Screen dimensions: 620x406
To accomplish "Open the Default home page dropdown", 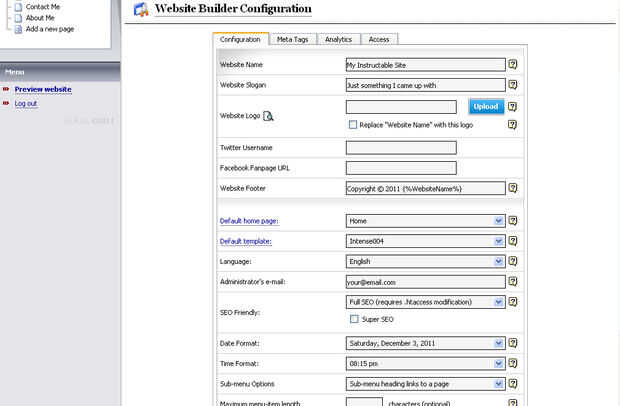I will [x=425, y=221].
